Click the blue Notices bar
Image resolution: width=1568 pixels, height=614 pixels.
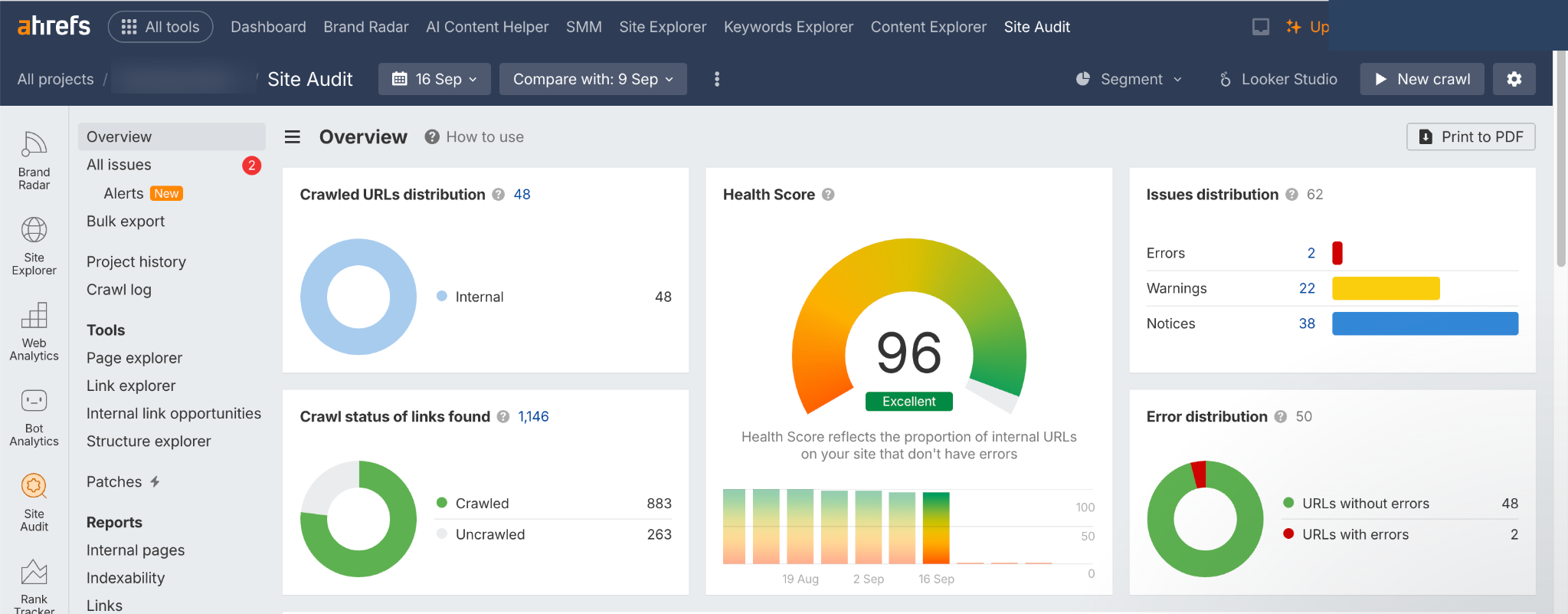coord(1425,323)
